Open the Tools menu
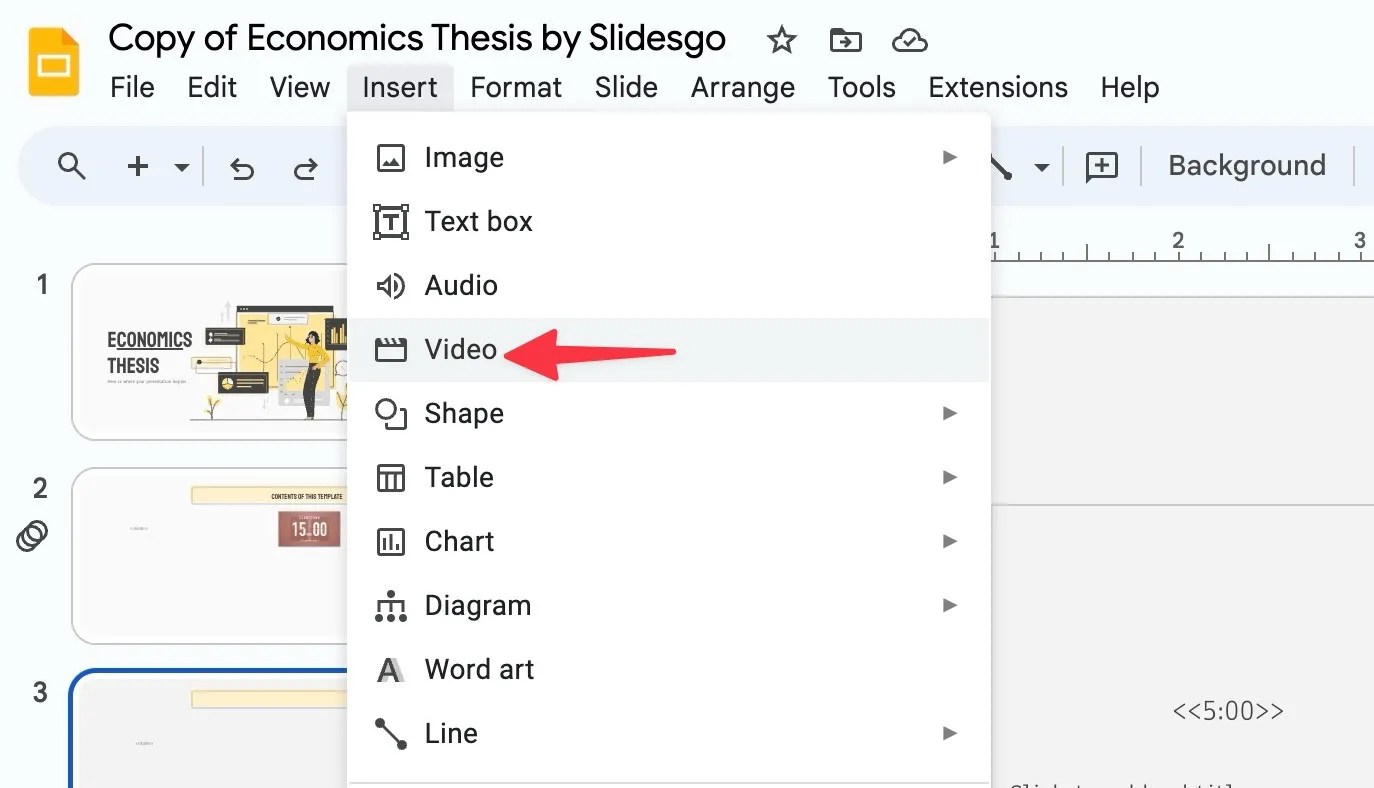Screen dimensions: 1374x788 click(x=861, y=88)
